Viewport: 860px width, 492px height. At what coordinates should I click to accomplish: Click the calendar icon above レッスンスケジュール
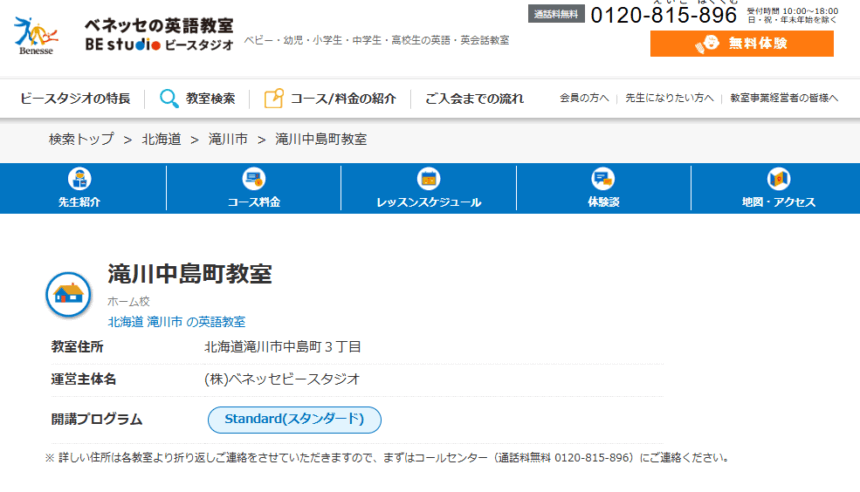click(429, 179)
